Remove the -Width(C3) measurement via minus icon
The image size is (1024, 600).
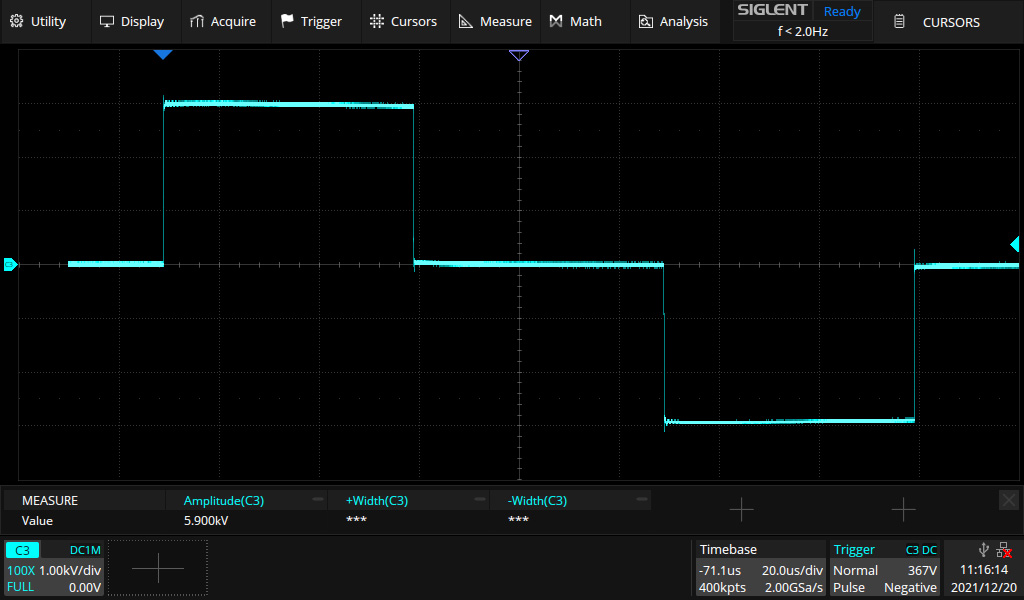641,499
